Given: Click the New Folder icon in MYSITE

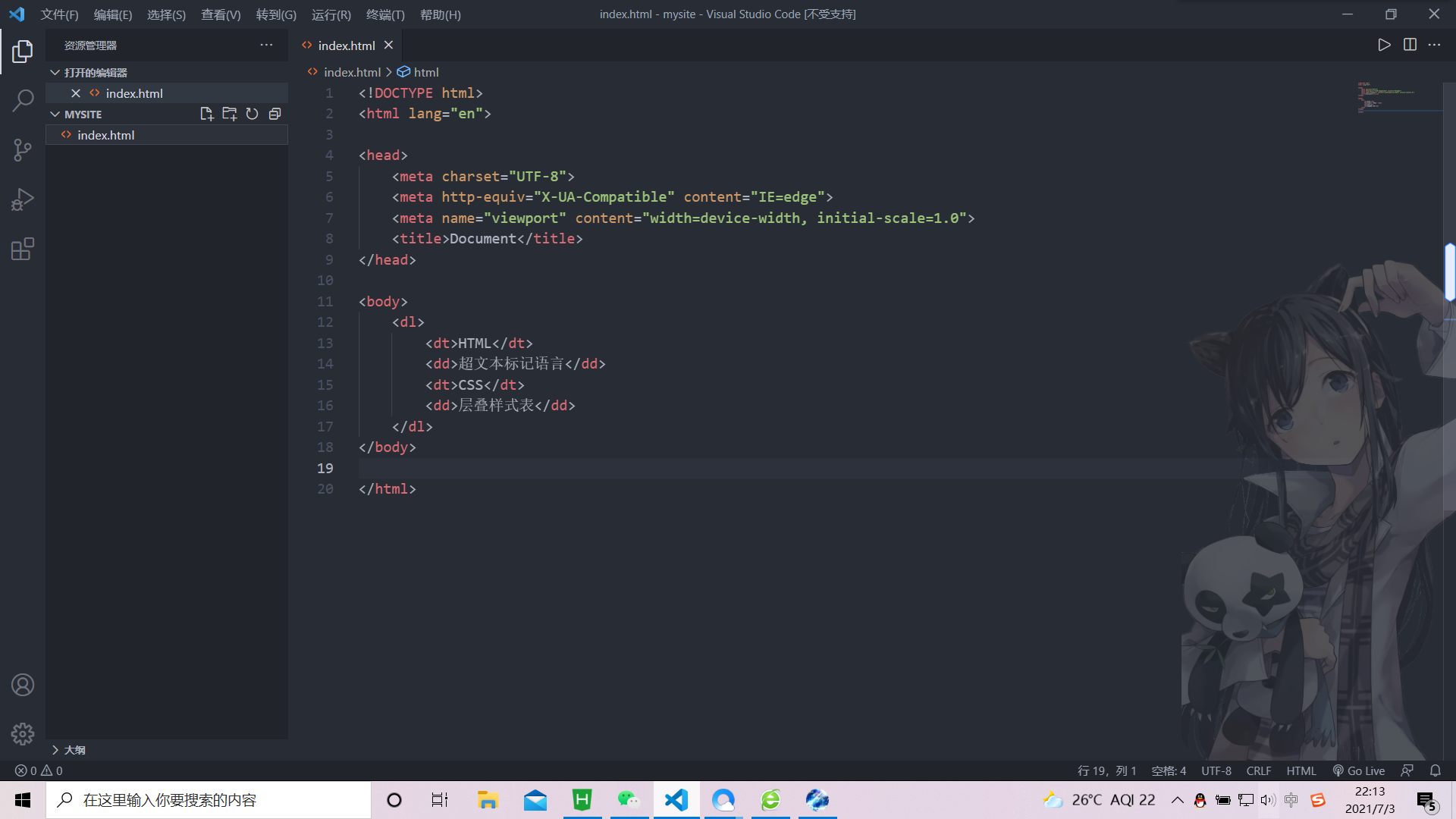Looking at the screenshot, I should [229, 114].
